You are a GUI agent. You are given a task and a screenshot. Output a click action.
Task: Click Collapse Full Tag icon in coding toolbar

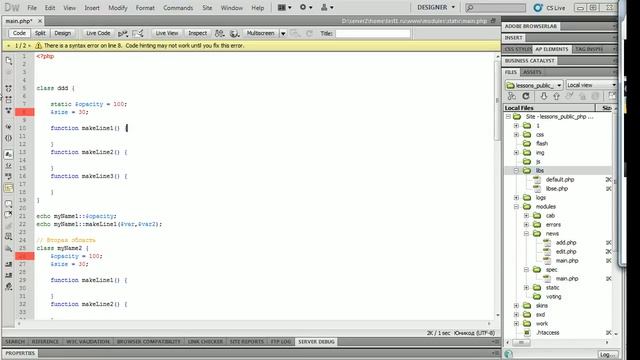tap(9, 88)
